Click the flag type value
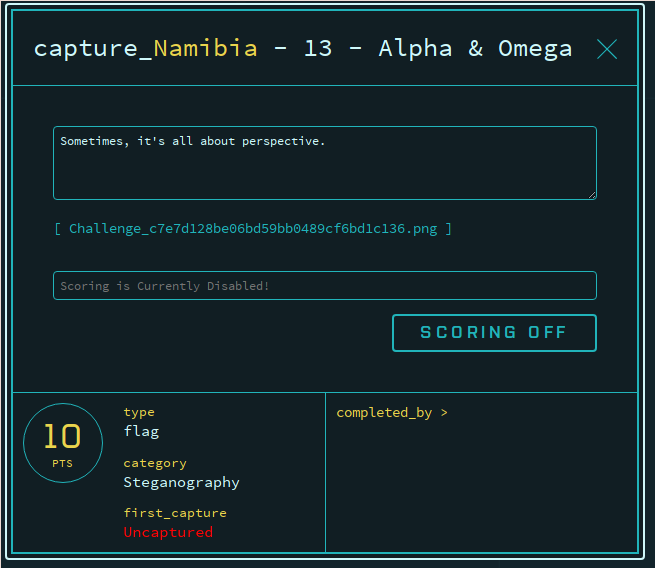Image resolution: width=655 pixels, height=568 pixels. [142, 431]
